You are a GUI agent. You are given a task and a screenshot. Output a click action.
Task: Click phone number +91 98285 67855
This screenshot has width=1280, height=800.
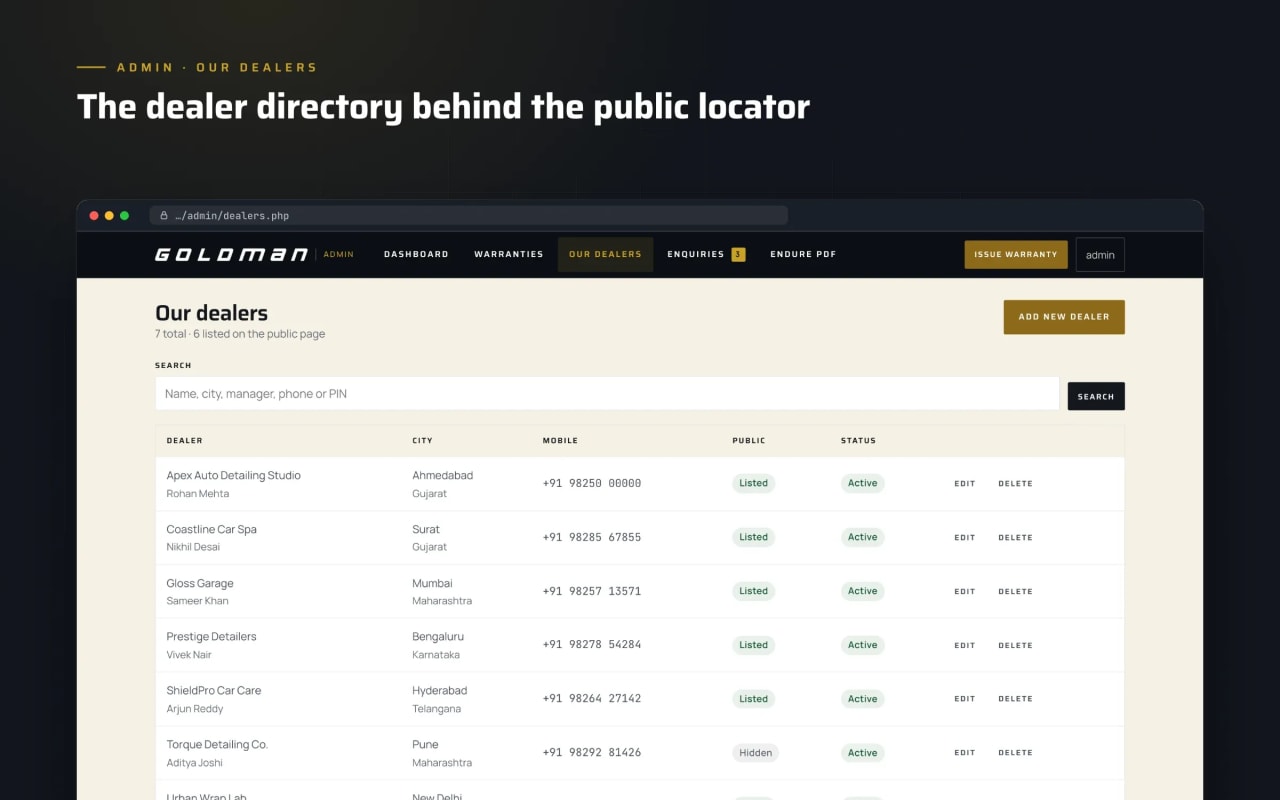pos(592,537)
